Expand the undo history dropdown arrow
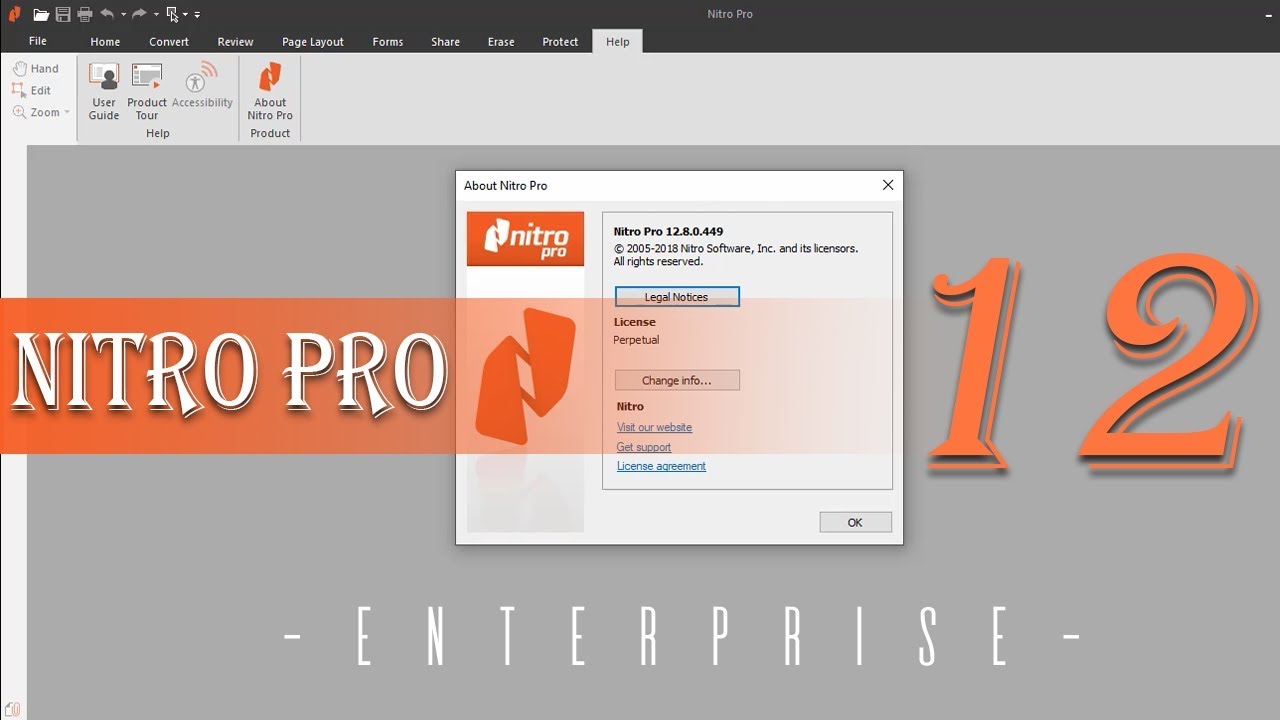 (123, 15)
